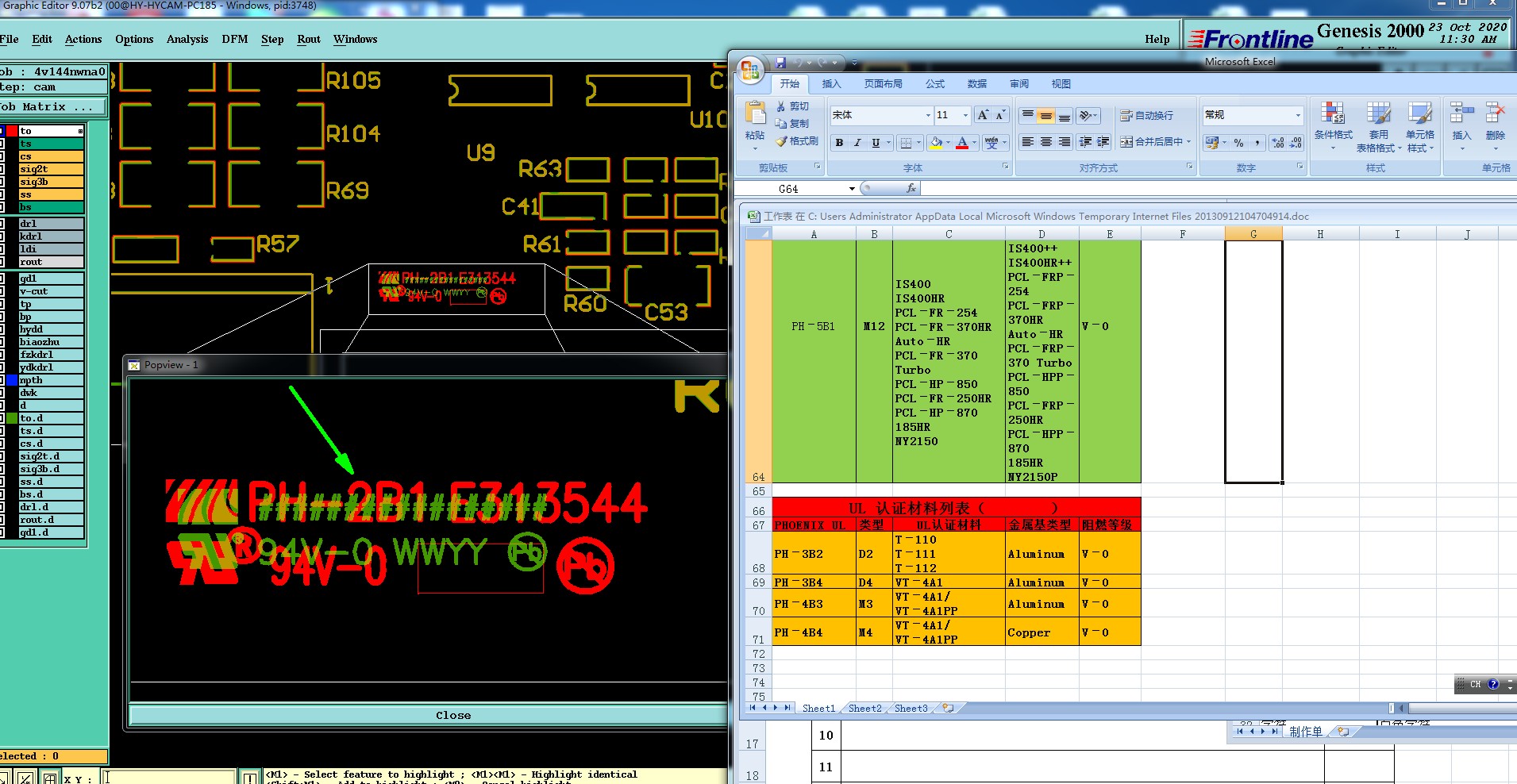This screenshot has height=784, width=1517.
Task: Click the comma style icon
Action: click(x=1257, y=143)
